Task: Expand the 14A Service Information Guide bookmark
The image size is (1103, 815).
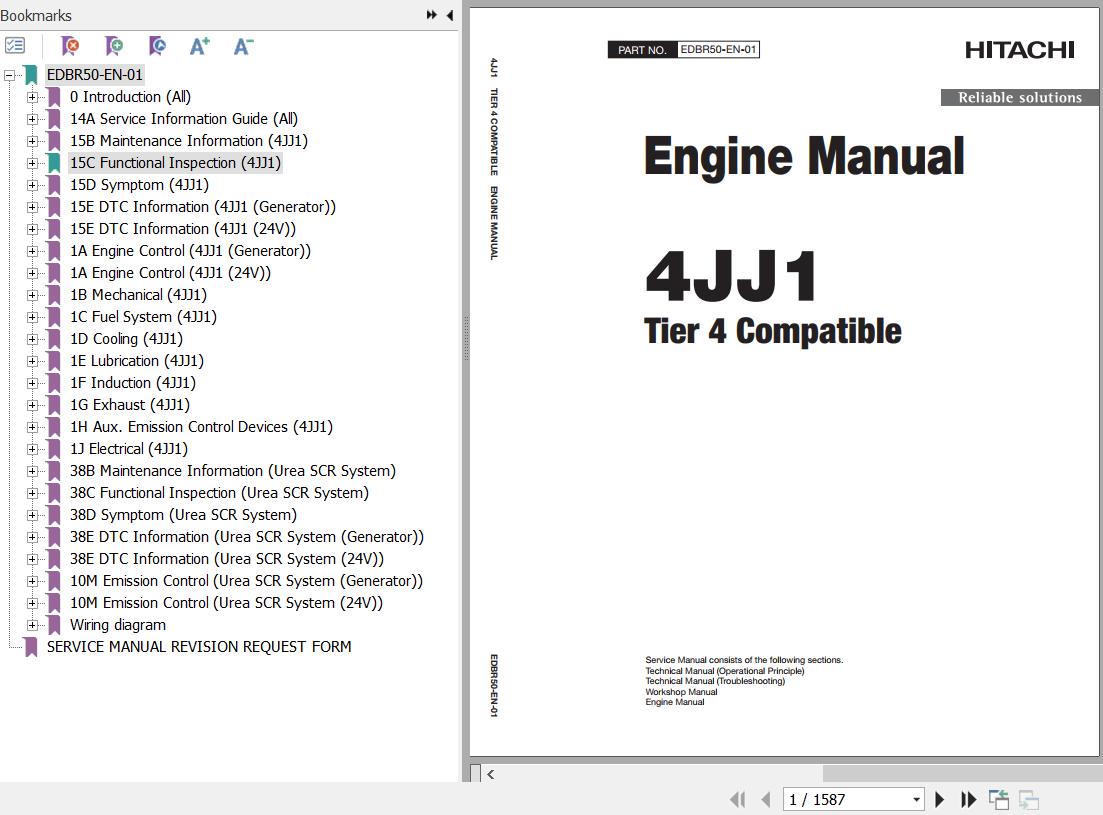Action: pyautogui.click(x=32, y=120)
